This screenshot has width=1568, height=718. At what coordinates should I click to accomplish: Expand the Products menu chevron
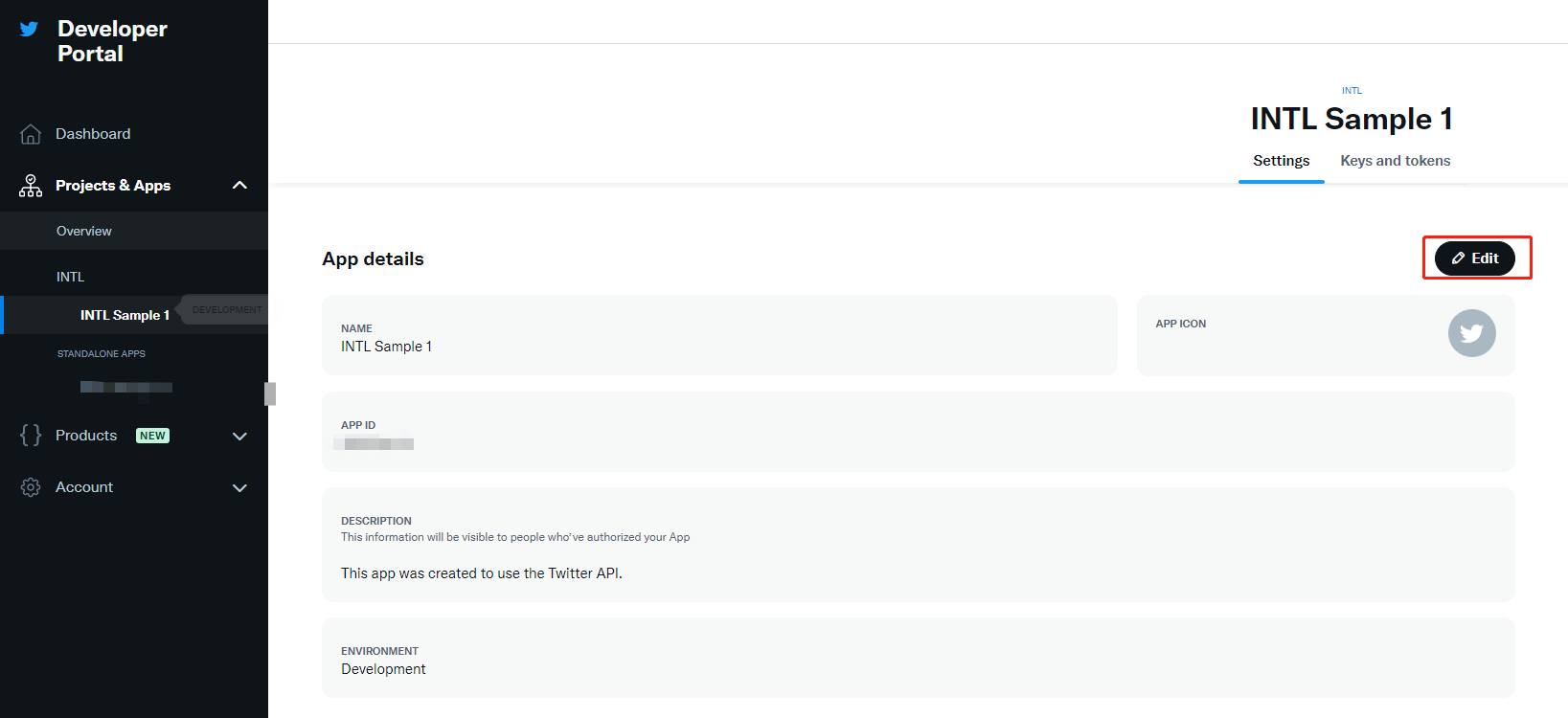[239, 437]
